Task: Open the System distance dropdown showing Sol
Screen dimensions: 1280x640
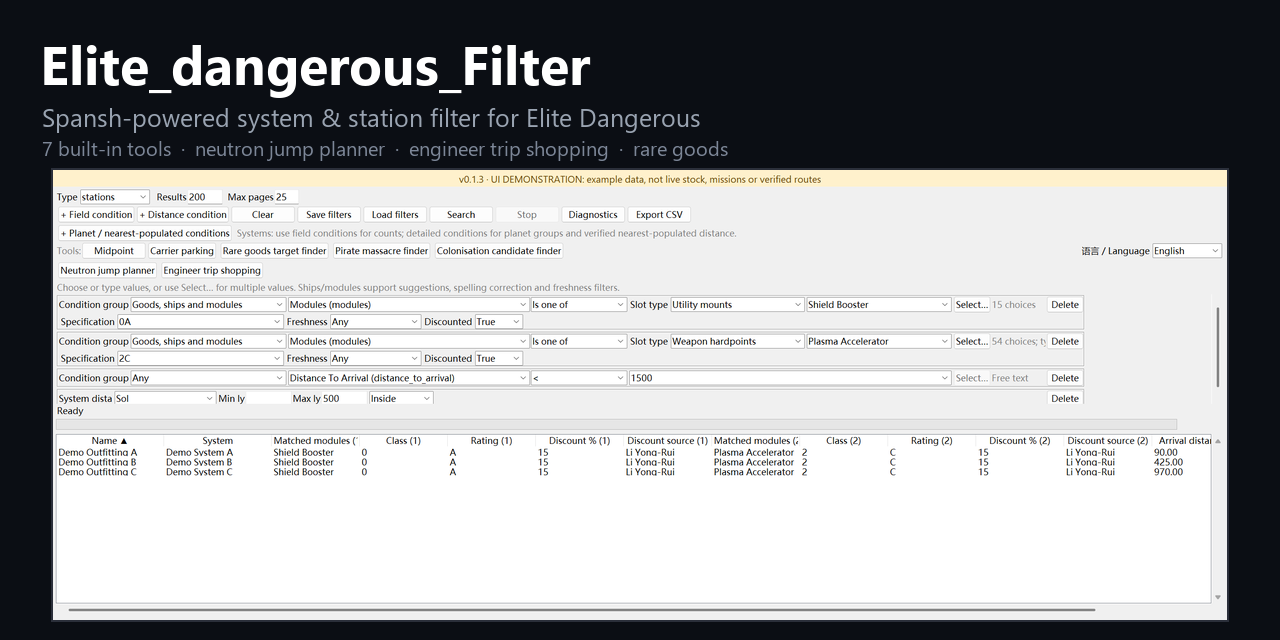Action: [165, 398]
